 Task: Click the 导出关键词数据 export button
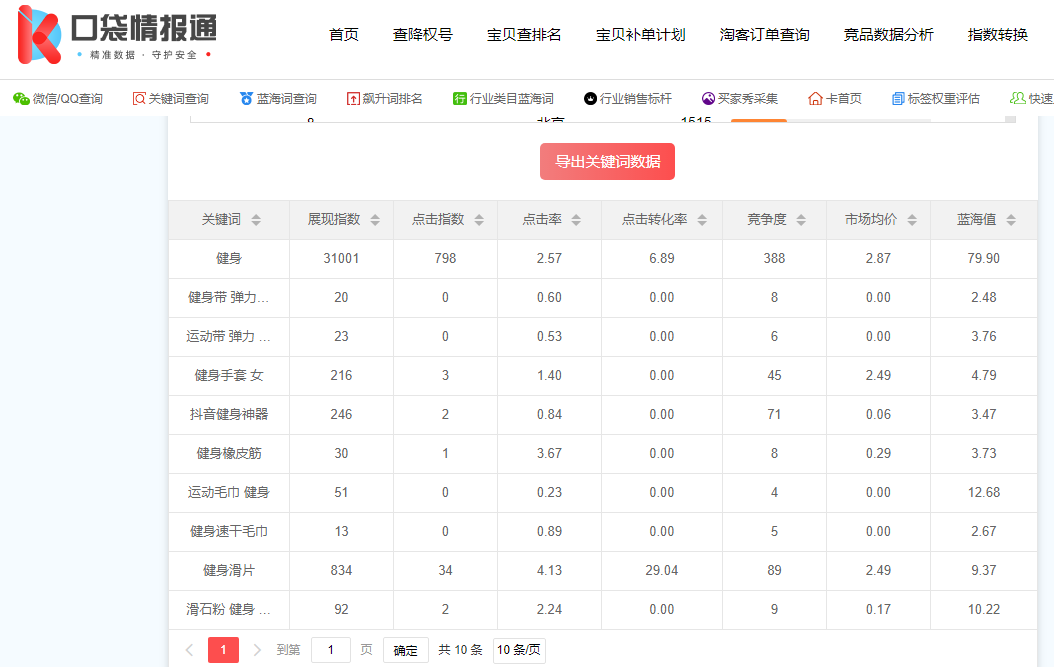[607, 161]
